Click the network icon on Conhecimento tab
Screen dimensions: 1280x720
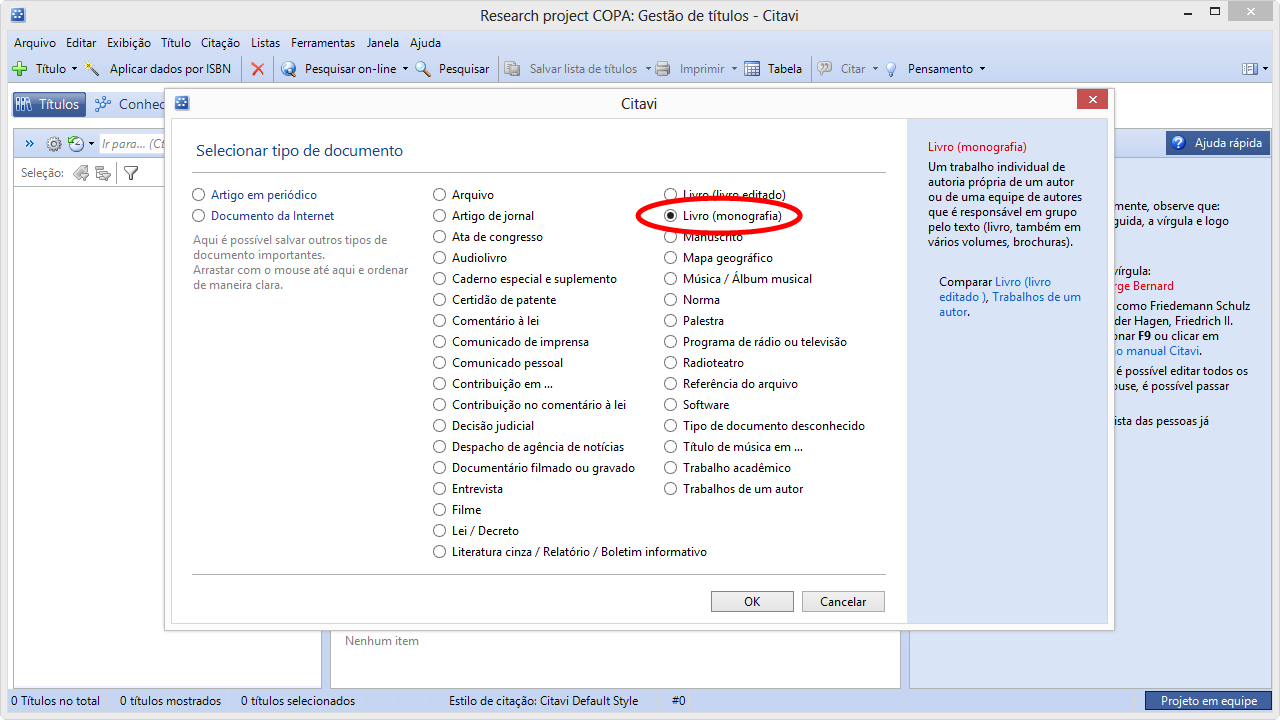[x=103, y=104]
